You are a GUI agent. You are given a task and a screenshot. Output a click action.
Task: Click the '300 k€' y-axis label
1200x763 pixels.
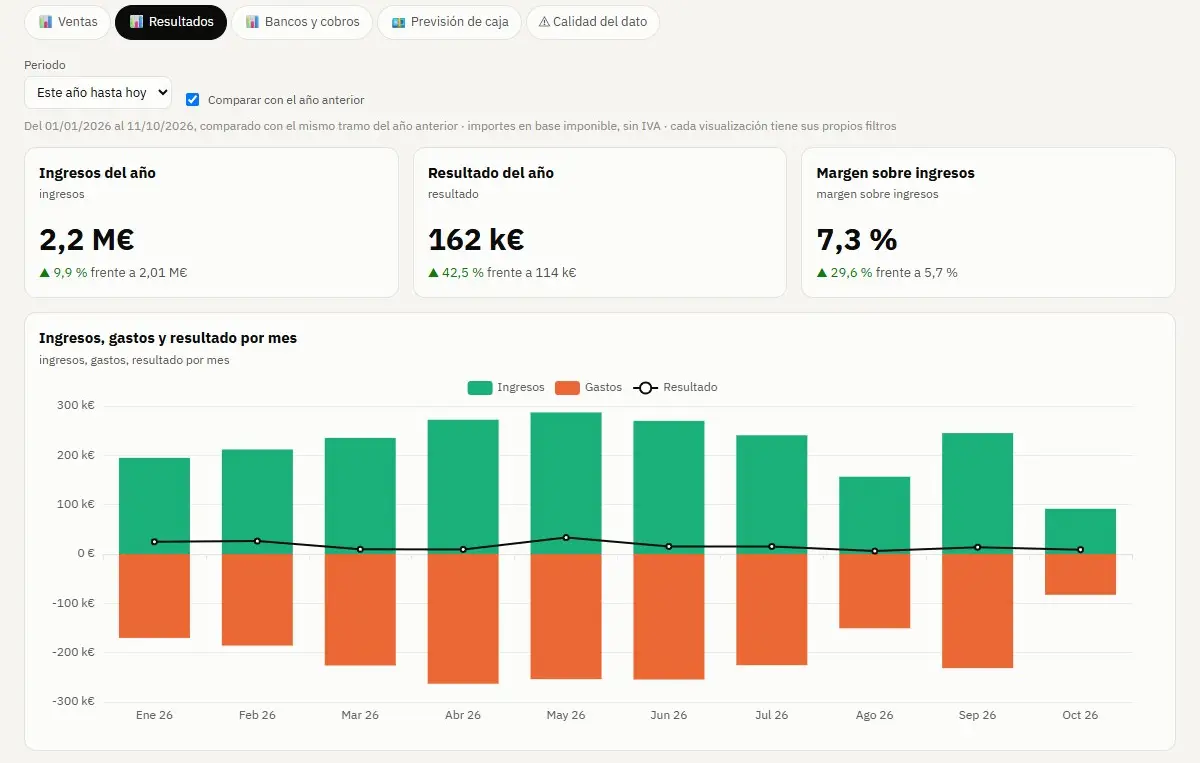click(x=76, y=406)
